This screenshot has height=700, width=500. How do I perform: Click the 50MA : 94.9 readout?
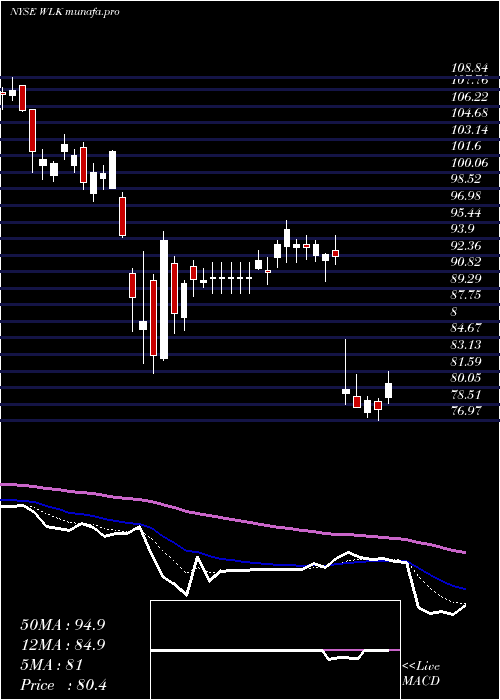coord(63,625)
